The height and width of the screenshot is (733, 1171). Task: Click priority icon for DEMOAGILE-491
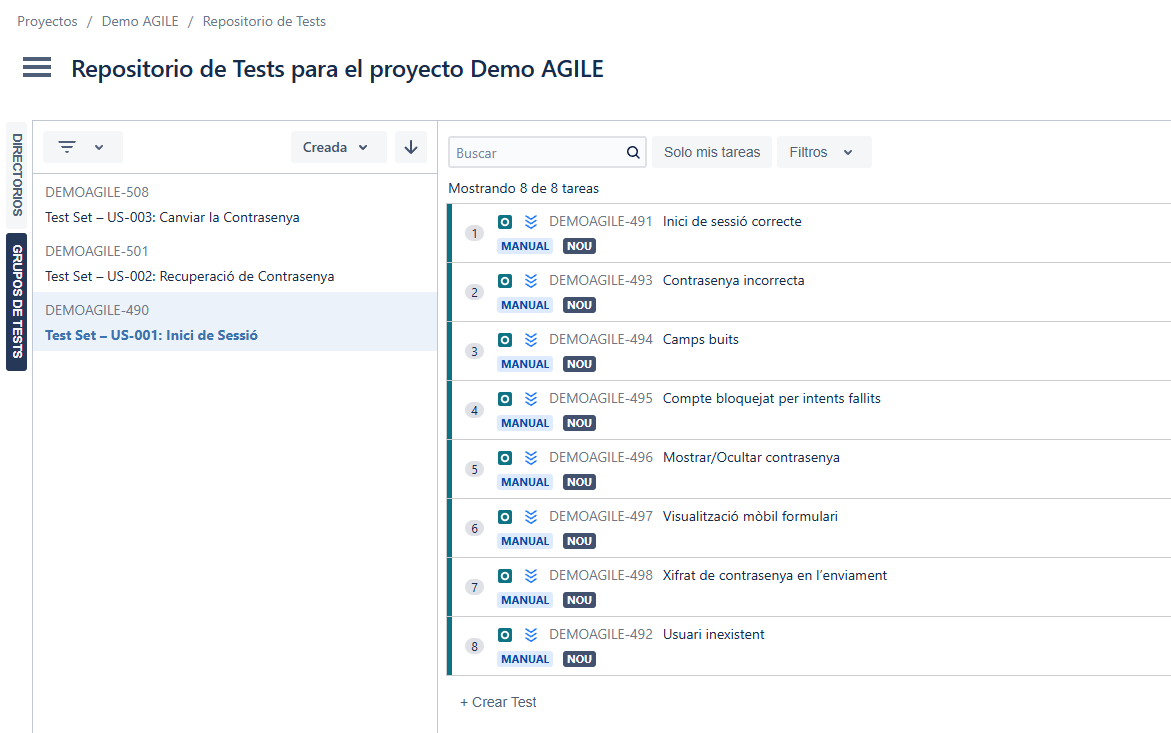pos(531,222)
